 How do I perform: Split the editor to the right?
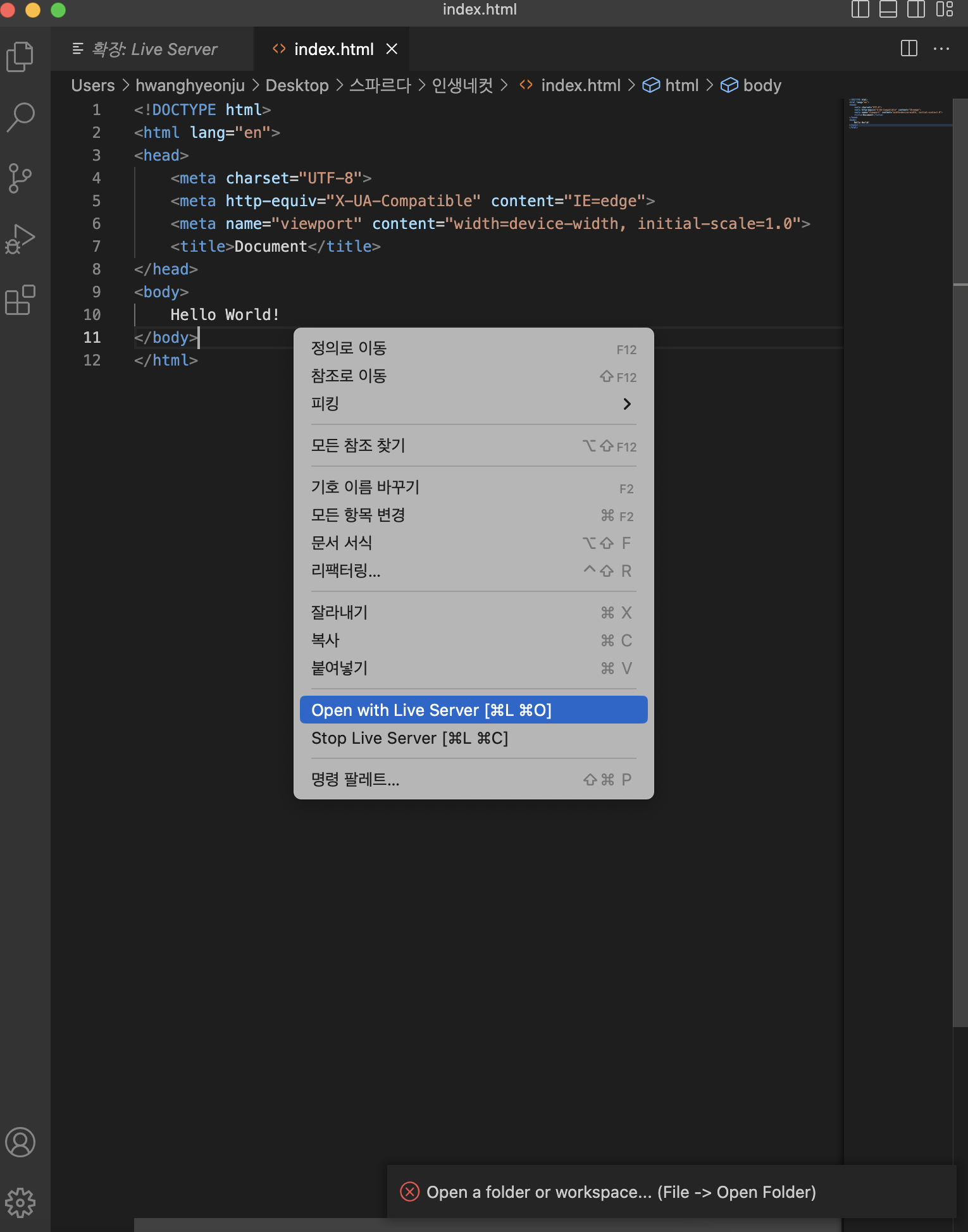(x=909, y=48)
